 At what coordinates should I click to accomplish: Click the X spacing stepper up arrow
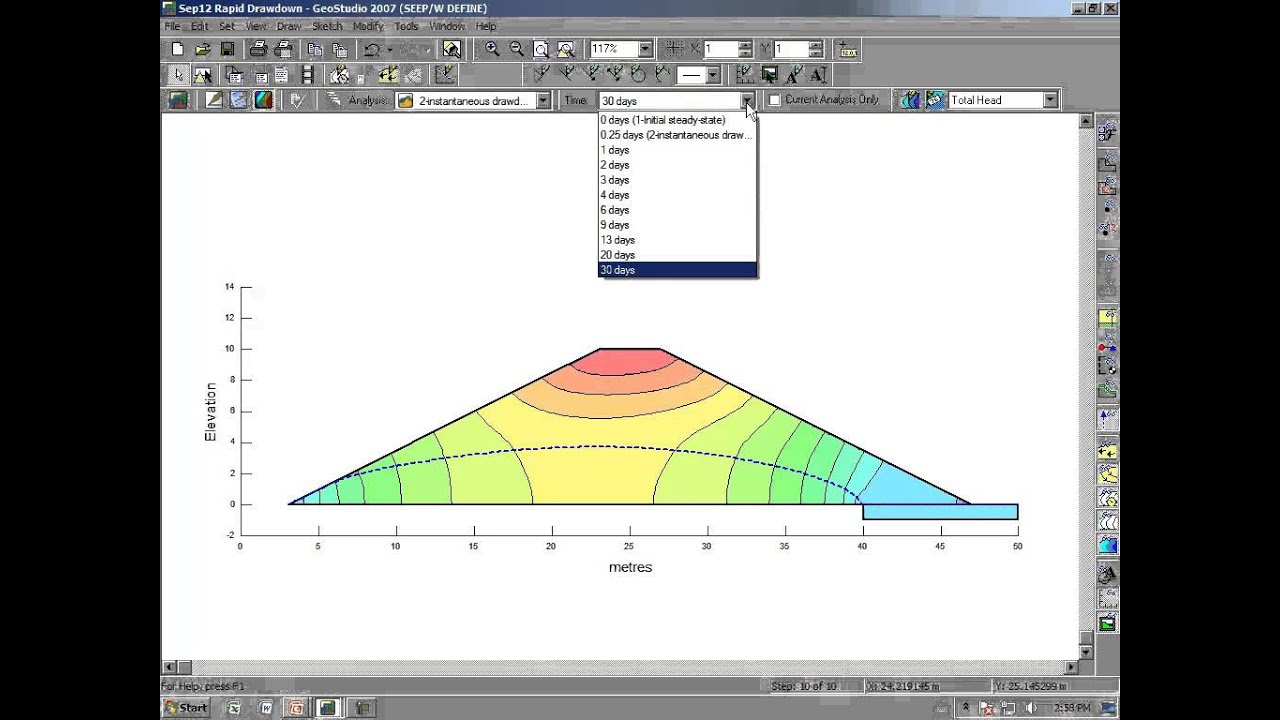pos(745,45)
